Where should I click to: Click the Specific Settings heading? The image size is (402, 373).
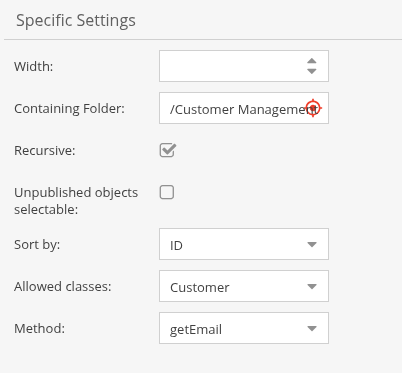pyautogui.click(x=76, y=21)
